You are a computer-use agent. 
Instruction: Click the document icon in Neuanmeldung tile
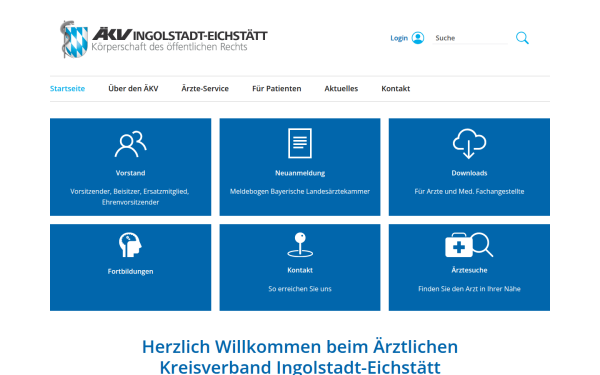click(300, 143)
